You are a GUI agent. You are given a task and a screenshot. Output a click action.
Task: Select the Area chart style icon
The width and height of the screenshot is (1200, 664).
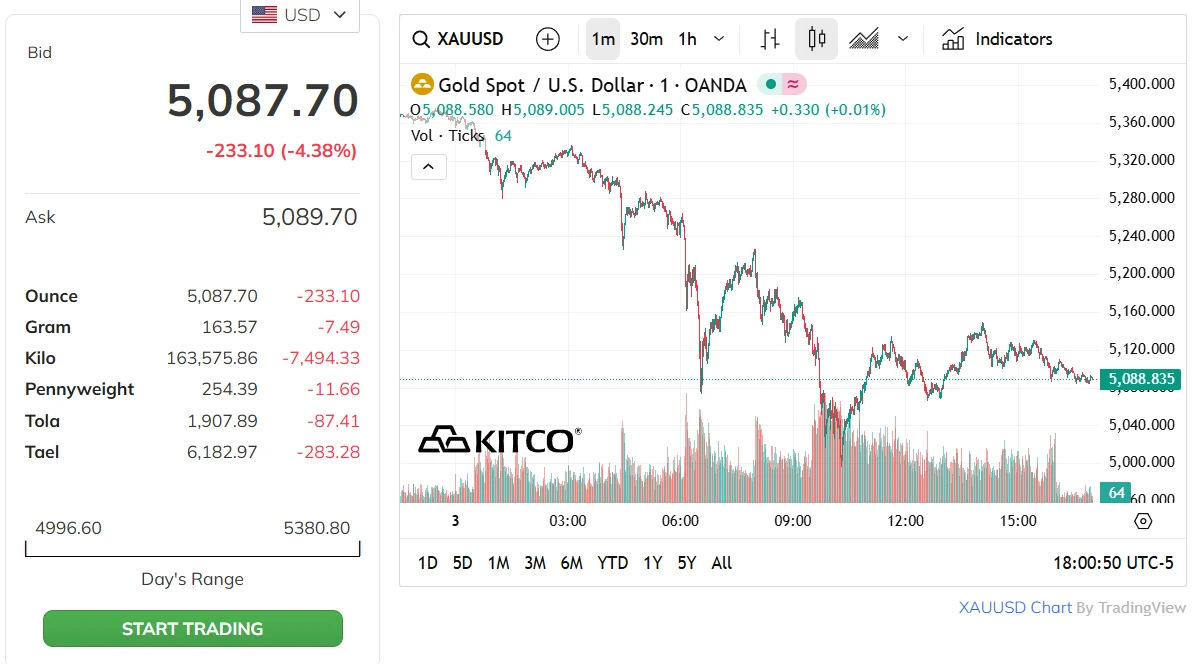pyautogui.click(x=864, y=39)
